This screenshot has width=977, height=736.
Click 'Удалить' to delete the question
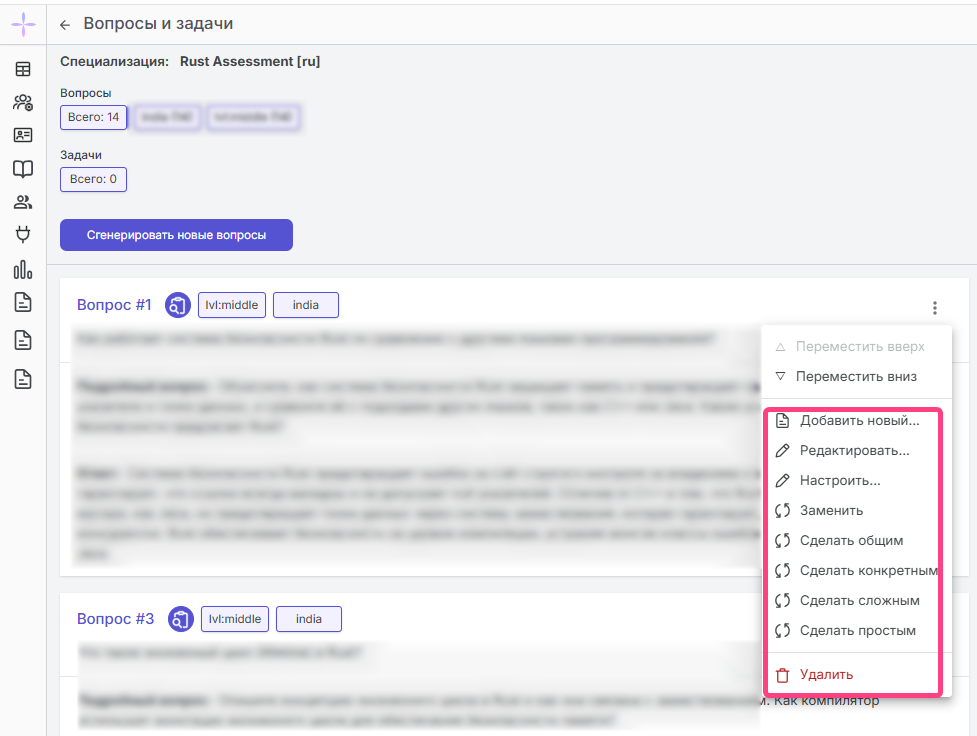click(x=826, y=675)
